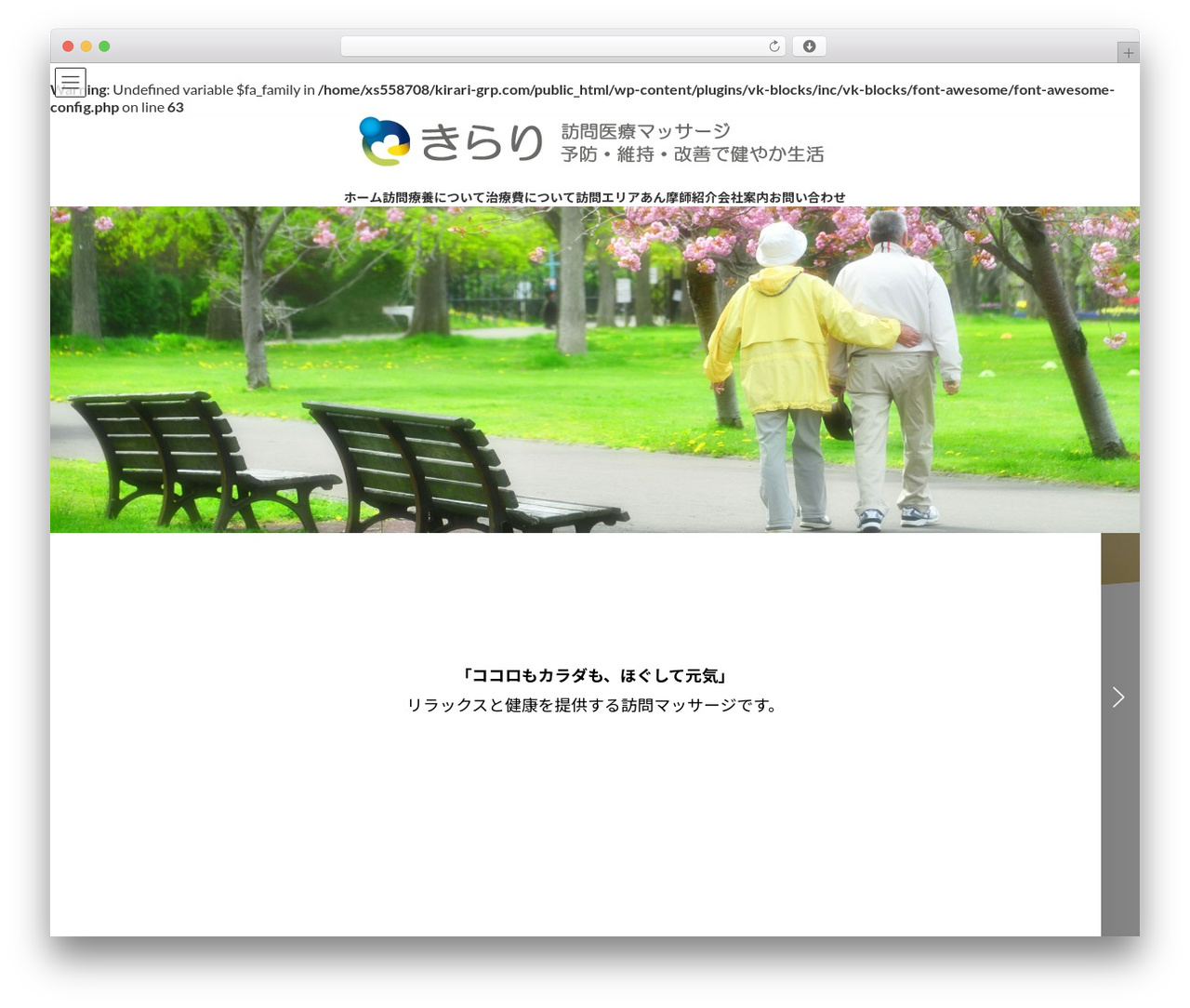Open a new browser tab with plus
The height and width of the screenshot is (1008, 1190).
[x=1128, y=53]
